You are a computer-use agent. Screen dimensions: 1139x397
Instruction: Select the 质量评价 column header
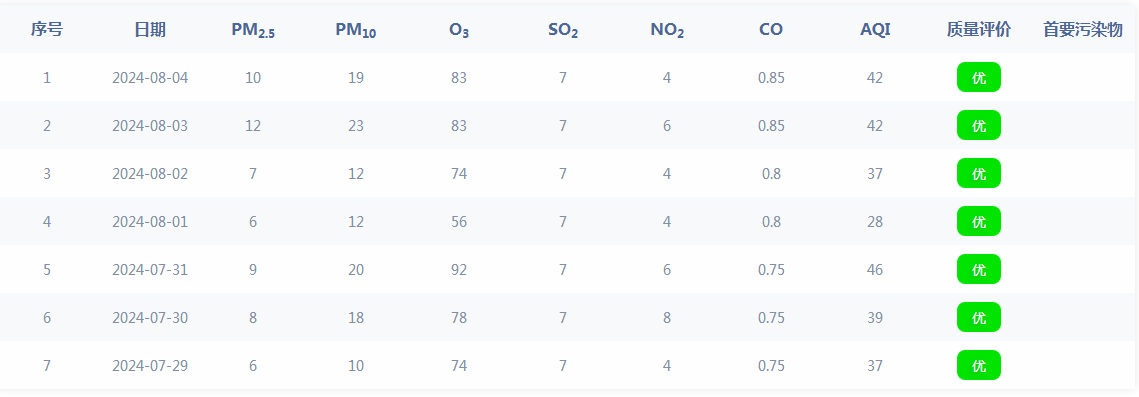pyautogui.click(x=978, y=30)
